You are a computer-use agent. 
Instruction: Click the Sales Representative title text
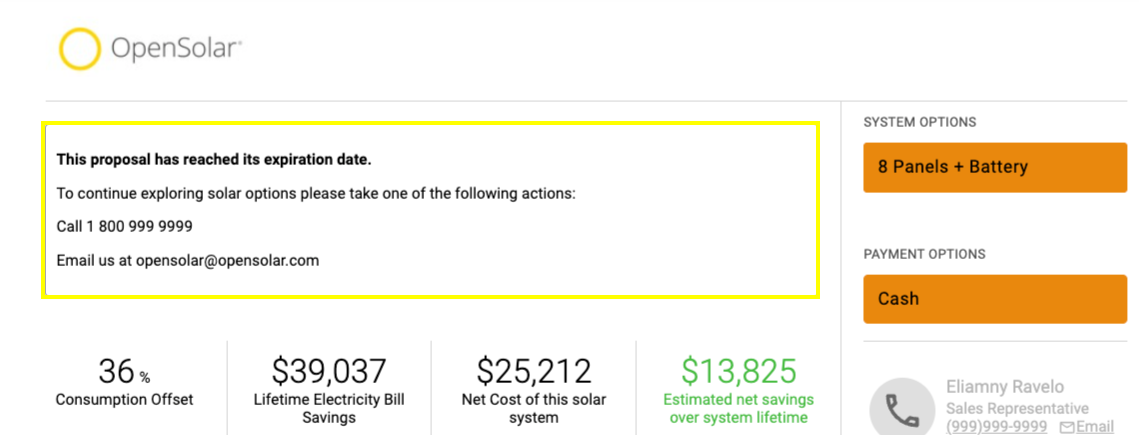tap(1018, 409)
